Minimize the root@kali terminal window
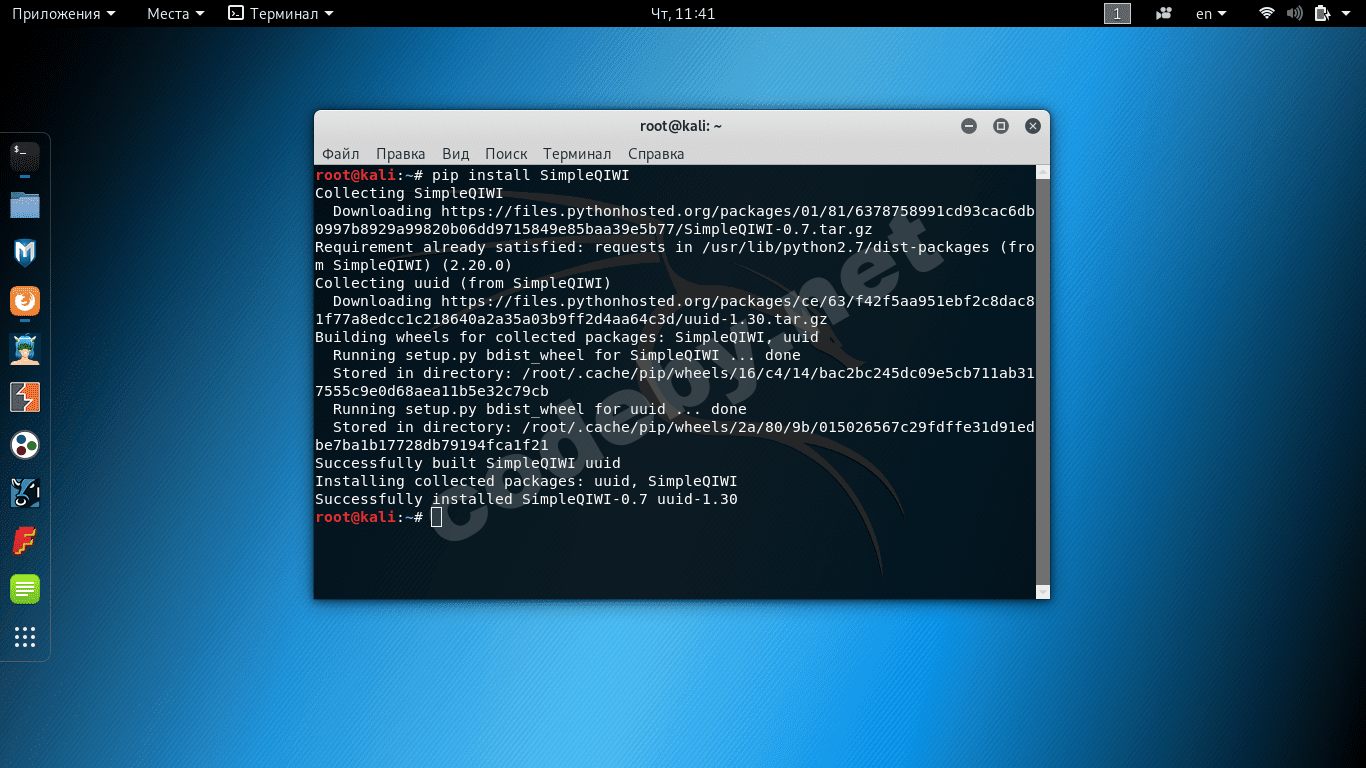Screen dimensions: 1366x768 [969, 126]
